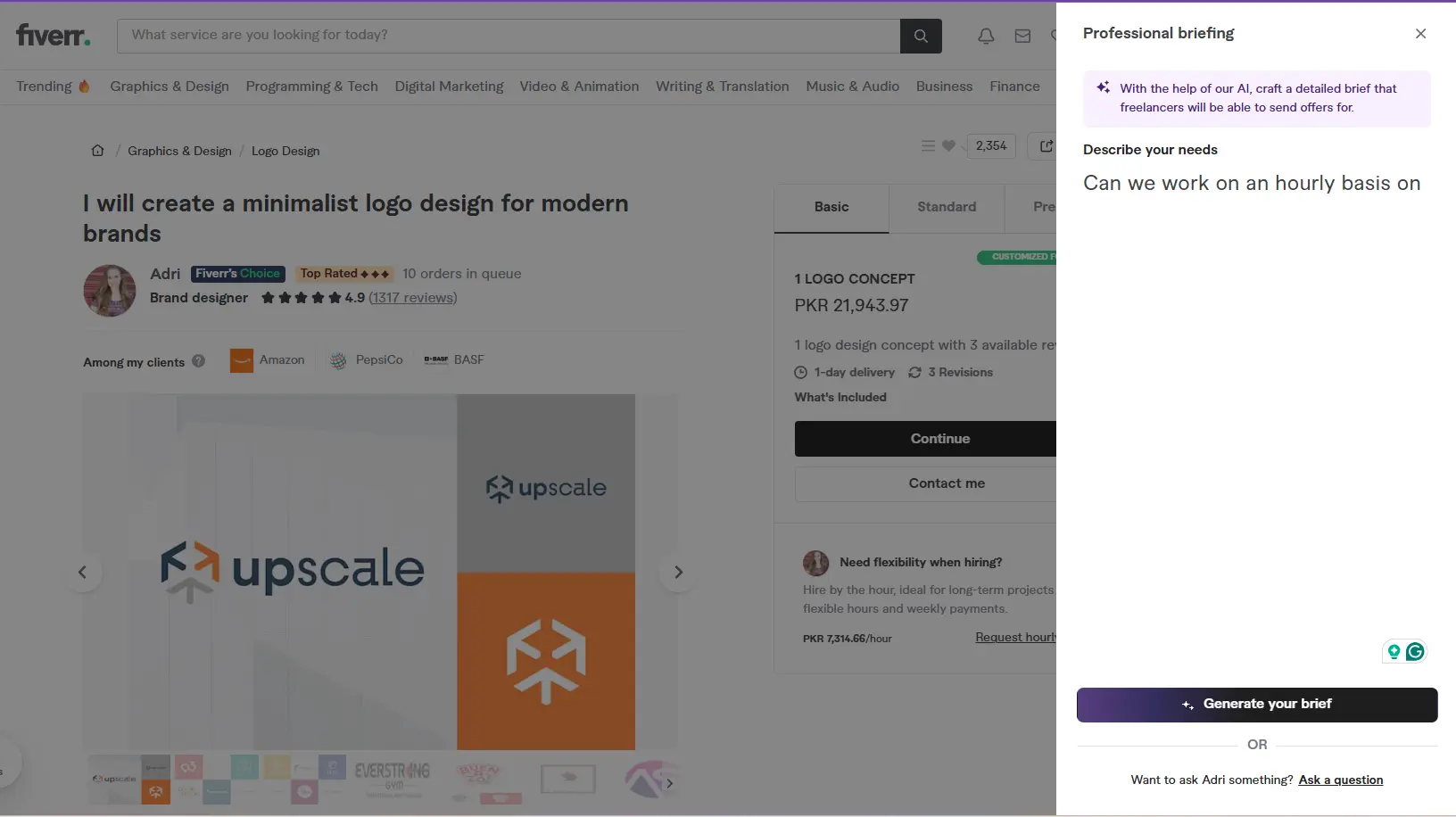Click the main upscale logo gallery image
Image resolution: width=1456 pixels, height=817 pixels.
360,572
